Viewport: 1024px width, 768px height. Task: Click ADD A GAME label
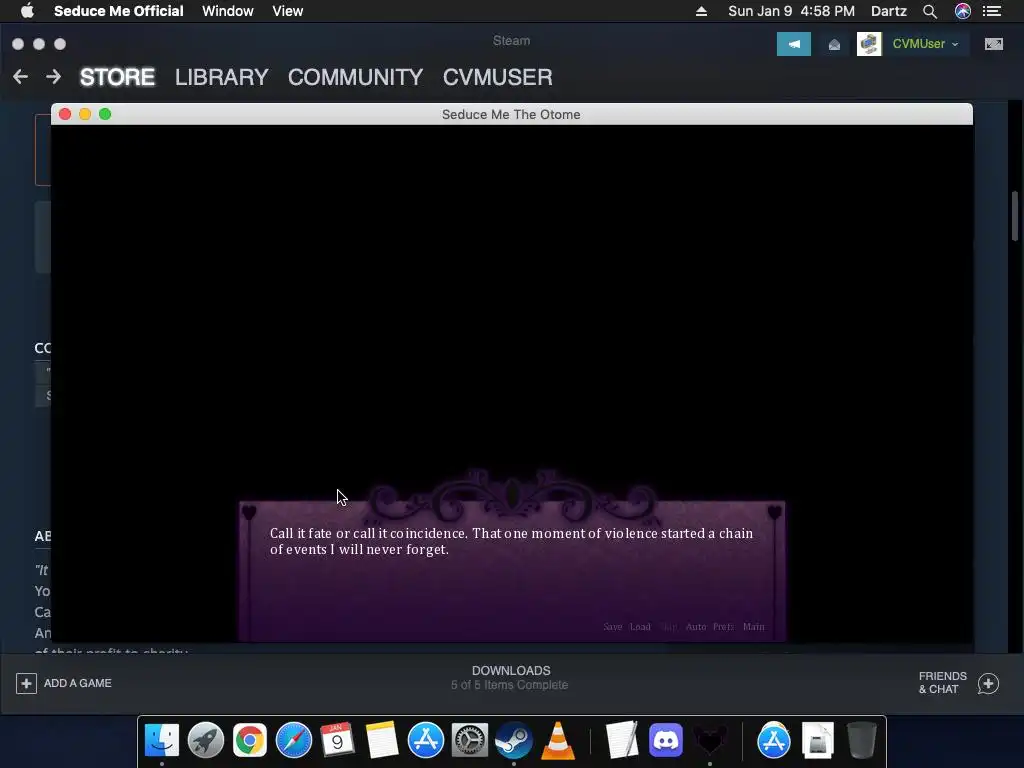click(x=78, y=683)
